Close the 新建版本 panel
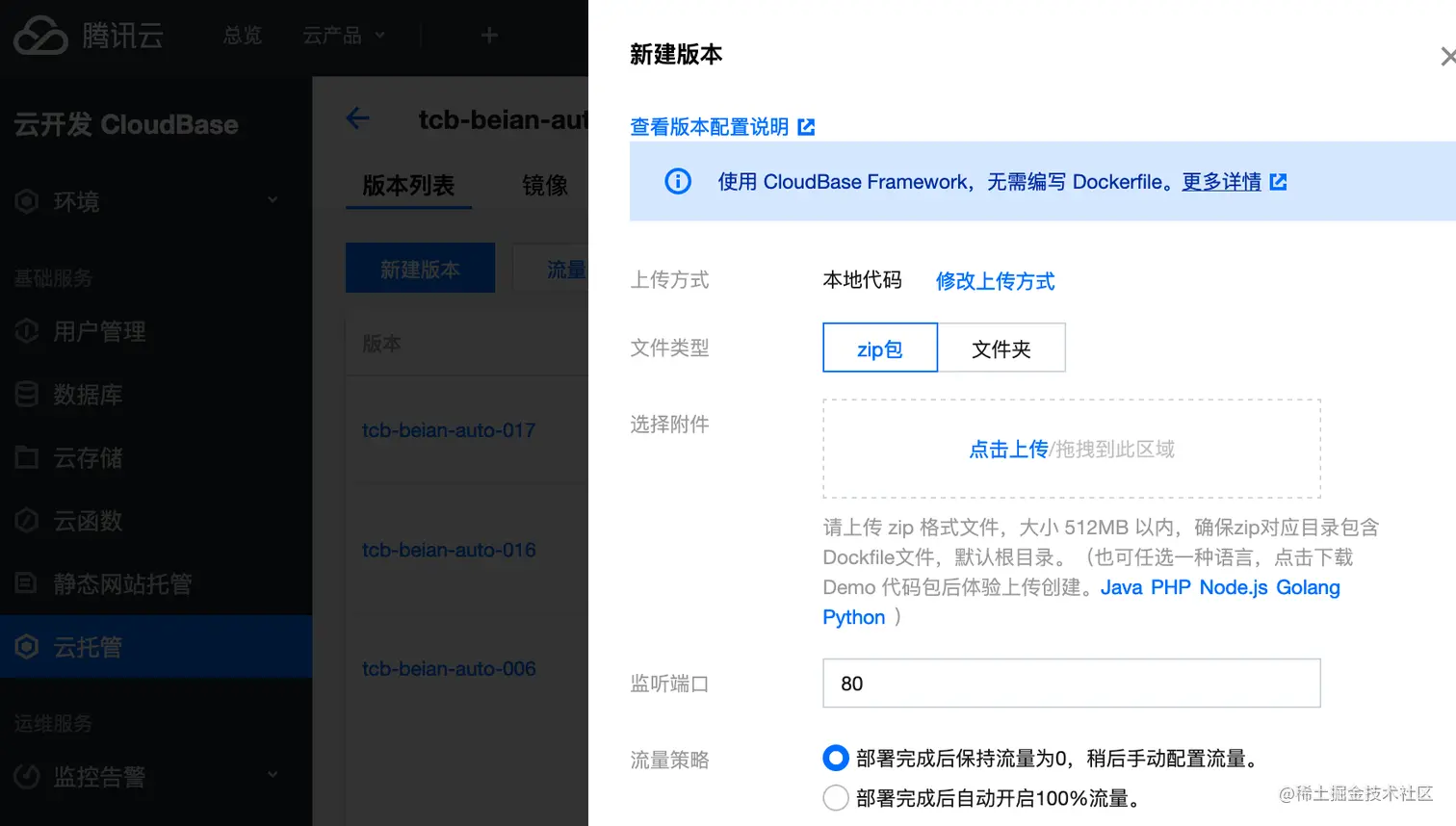The image size is (1456, 826). click(1447, 57)
